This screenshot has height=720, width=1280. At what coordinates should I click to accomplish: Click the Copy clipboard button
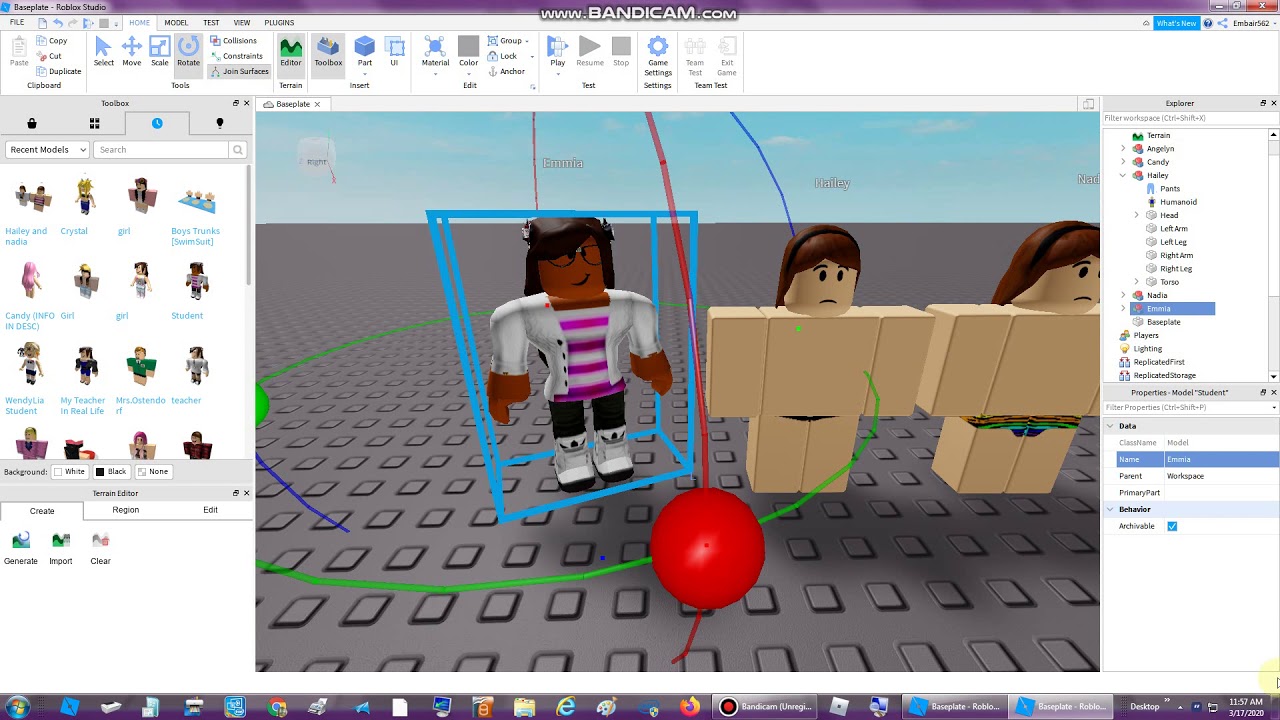(51, 41)
